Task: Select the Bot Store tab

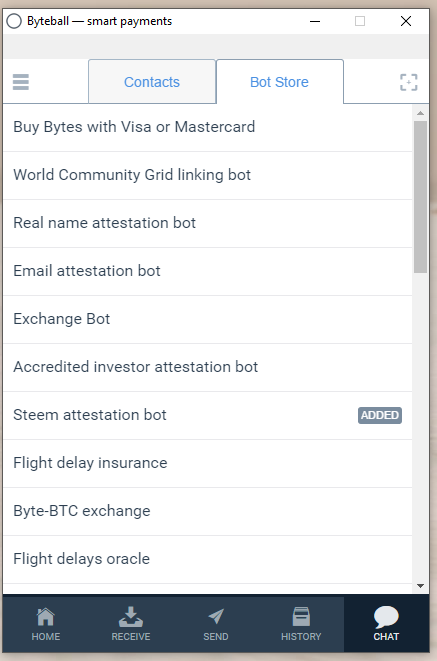Action: coord(279,82)
